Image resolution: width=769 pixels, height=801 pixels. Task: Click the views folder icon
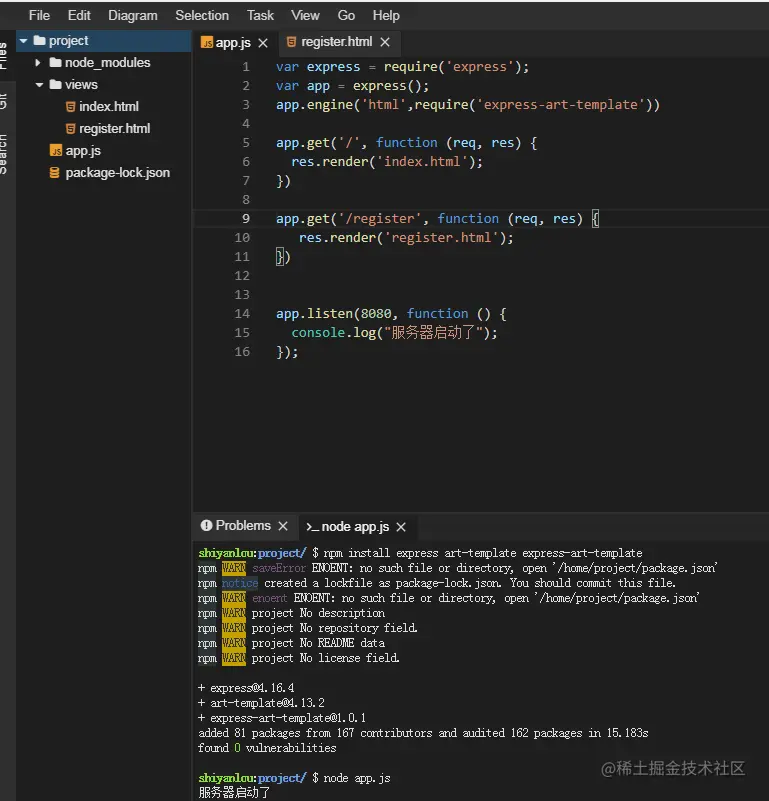[x=55, y=84]
